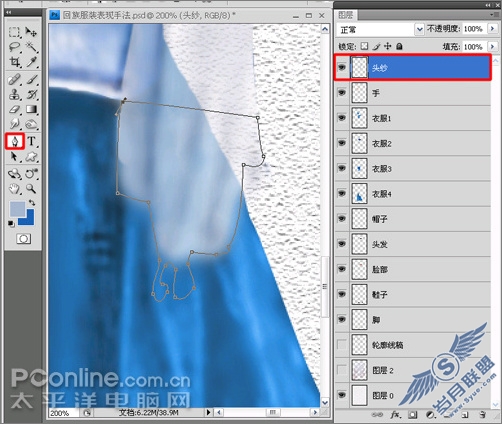Screen dimensions: 502x424
Task: Select the Magic Wand tool
Action: point(31,47)
